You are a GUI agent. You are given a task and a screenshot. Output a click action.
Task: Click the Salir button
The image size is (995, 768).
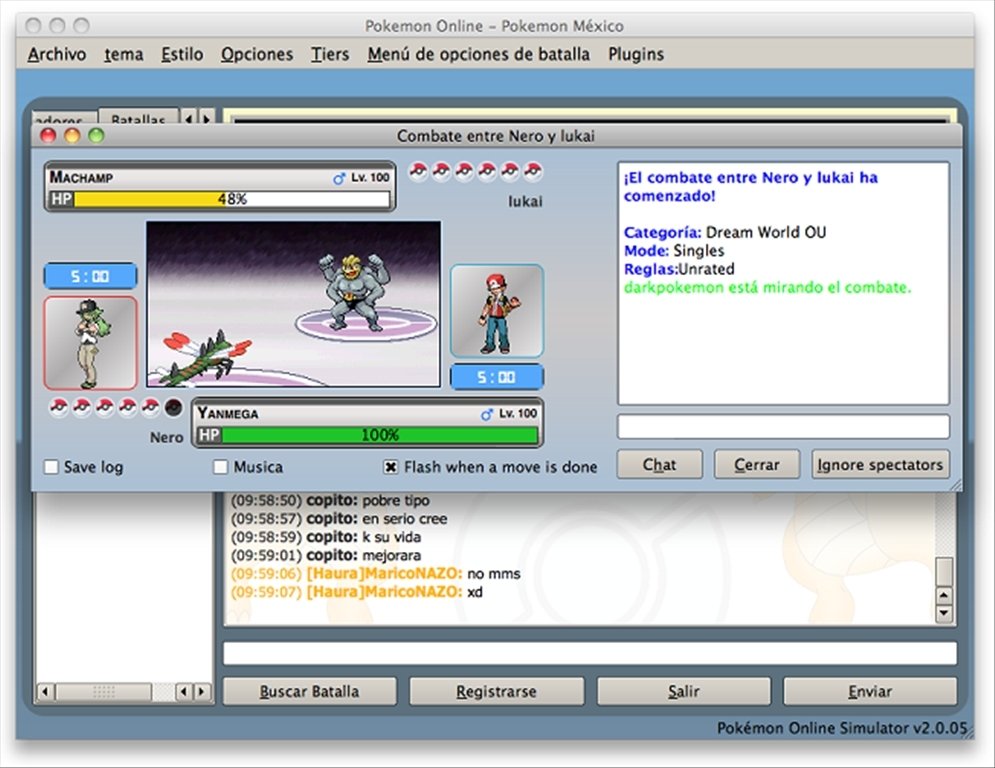coord(683,691)
